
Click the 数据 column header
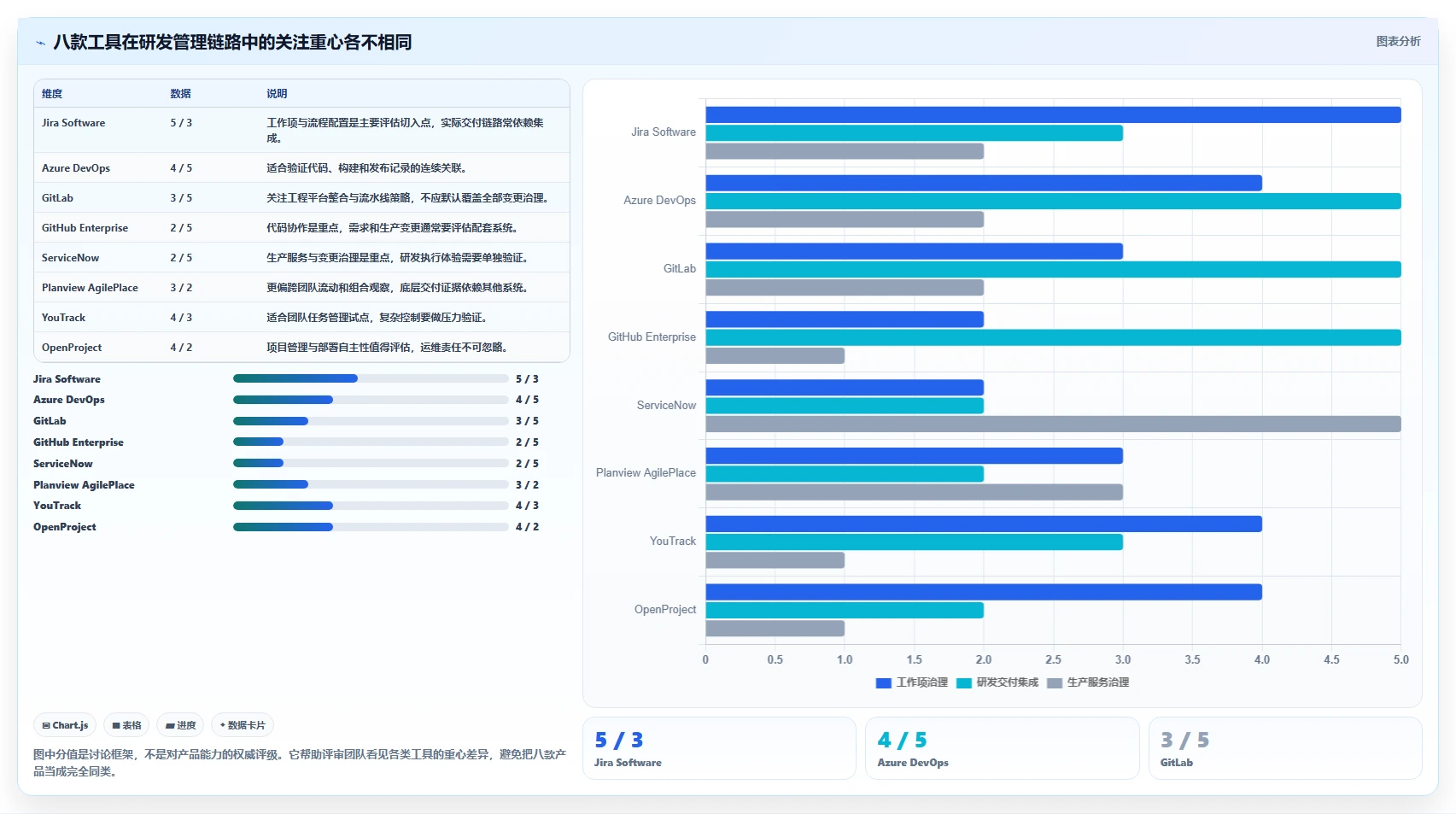[x=180, y=94]
